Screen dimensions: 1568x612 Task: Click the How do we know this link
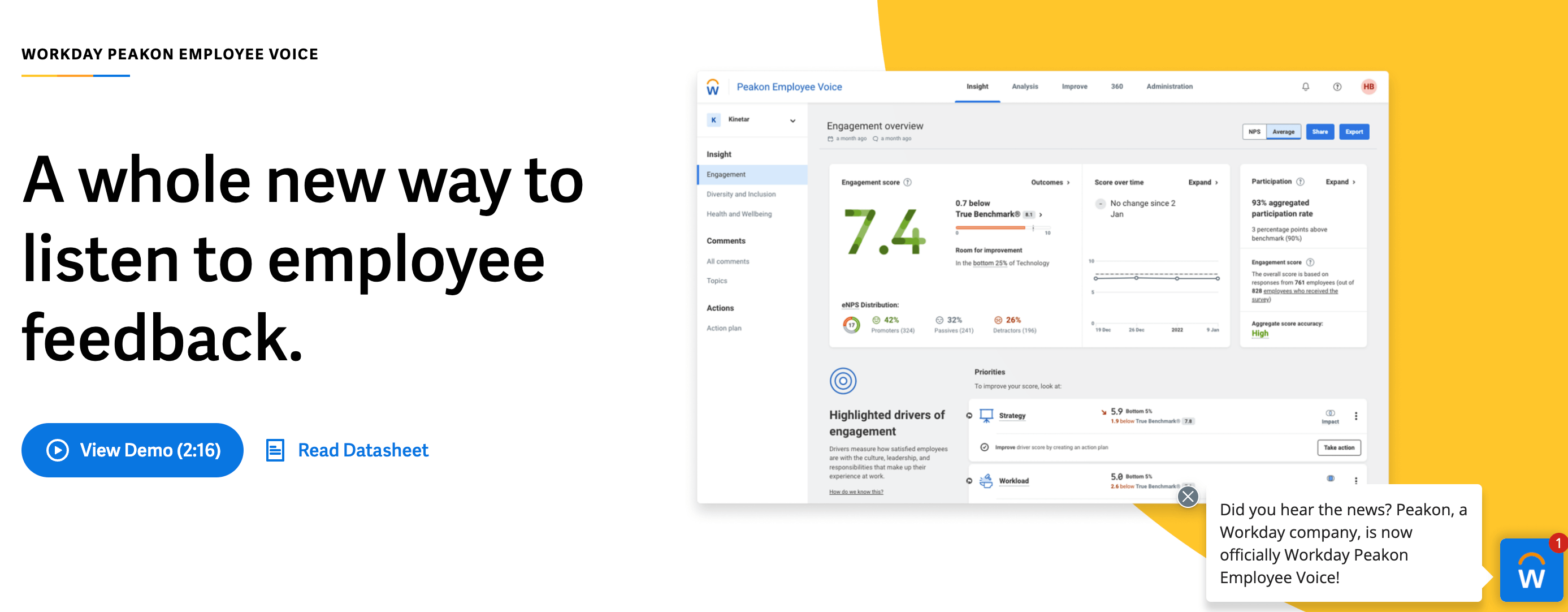point(856,492)
